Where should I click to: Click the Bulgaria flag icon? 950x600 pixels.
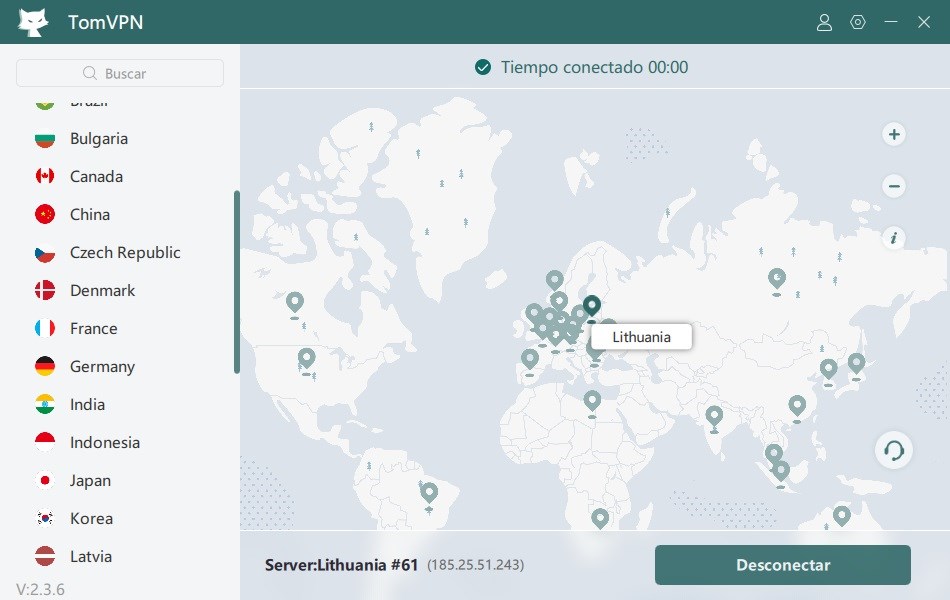point(45,139)
